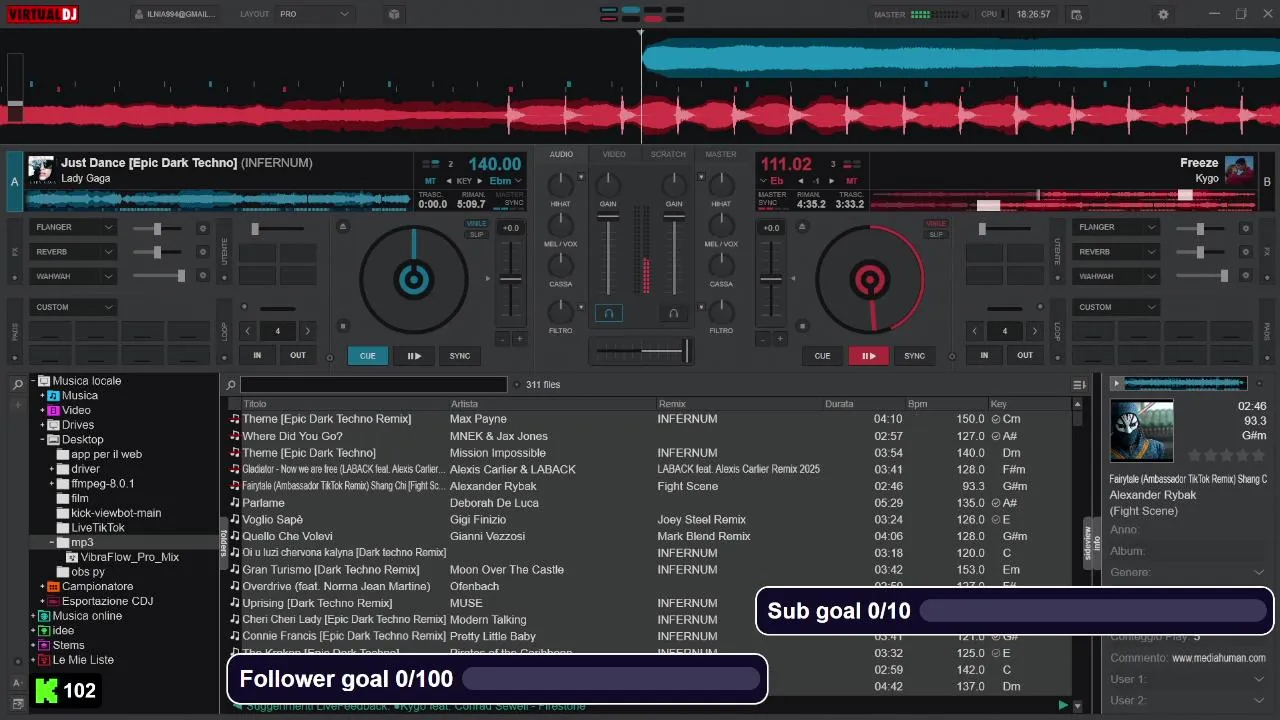Switch mixer to SCRATCH tab
The image size is (1280, 720).
coord(668,154)
